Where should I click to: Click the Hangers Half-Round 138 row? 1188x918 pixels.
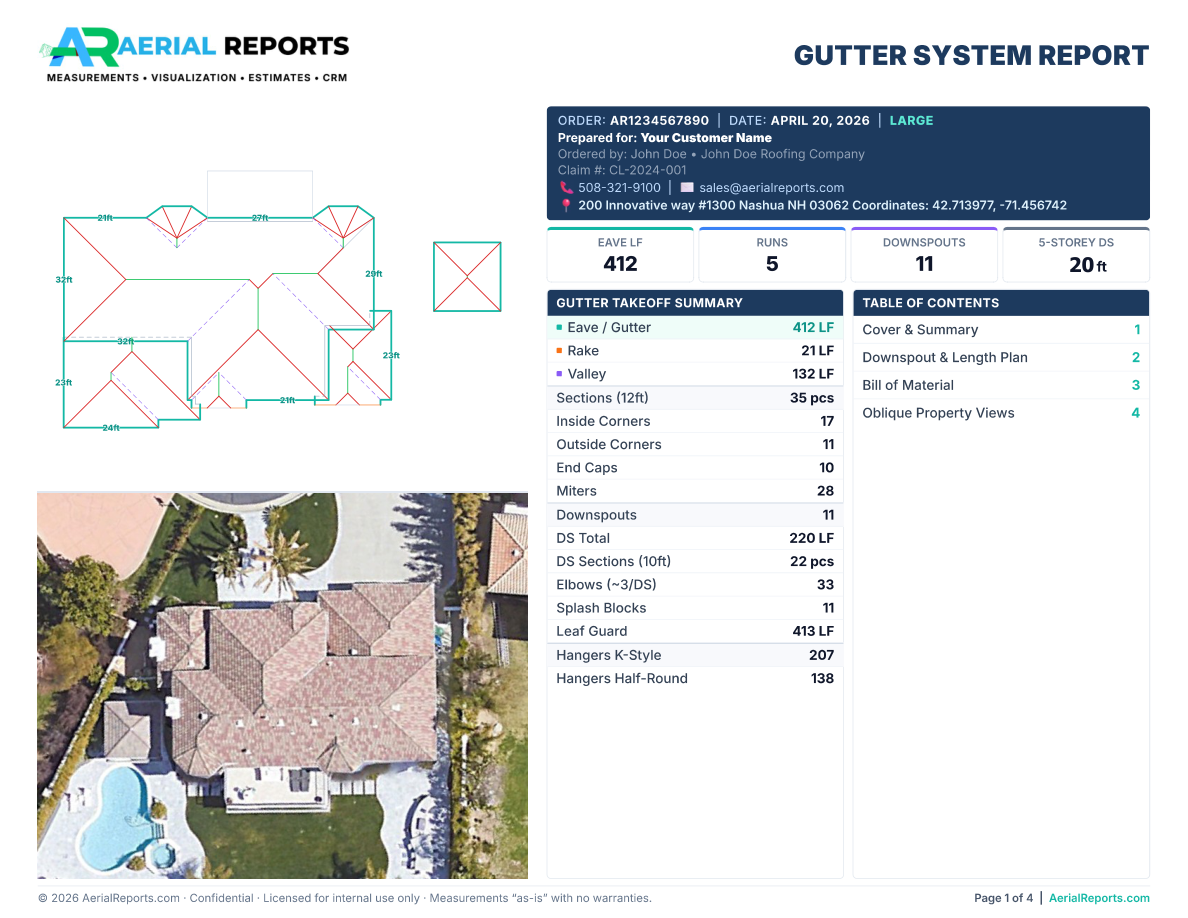pyautogui.click(x=695, y=679)
